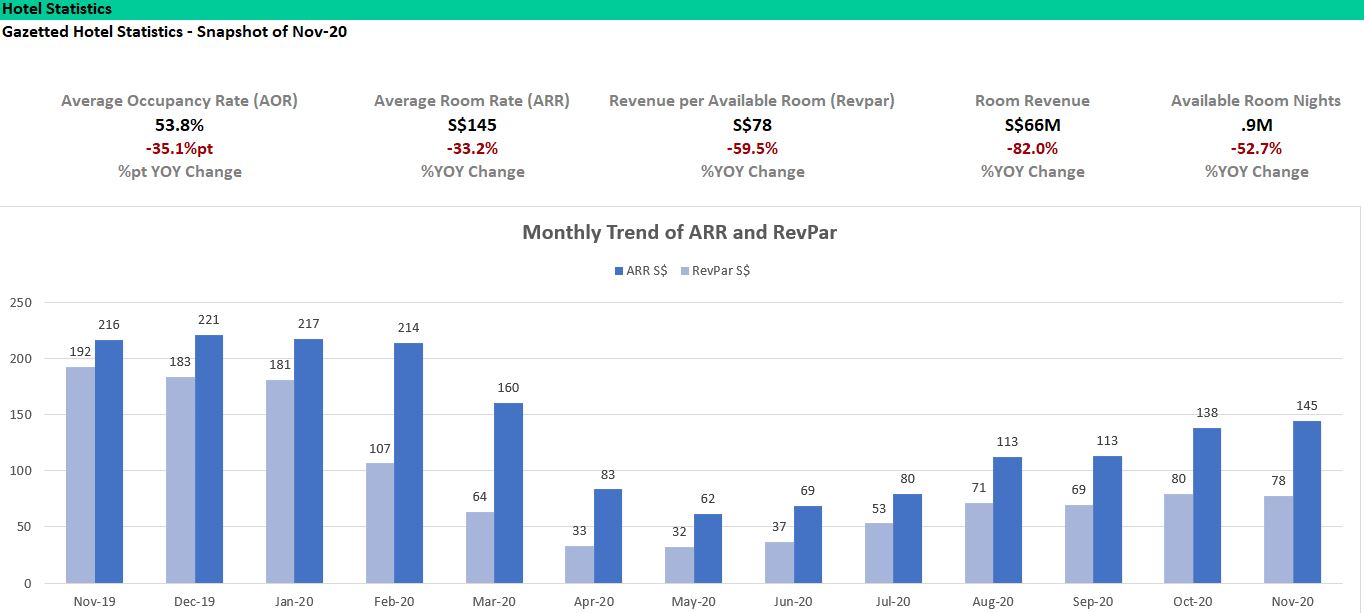The width and height of the screenshot is (1364, 613).
Task: Click the ARR S$ legend color swatch
Action: point(617,271)
